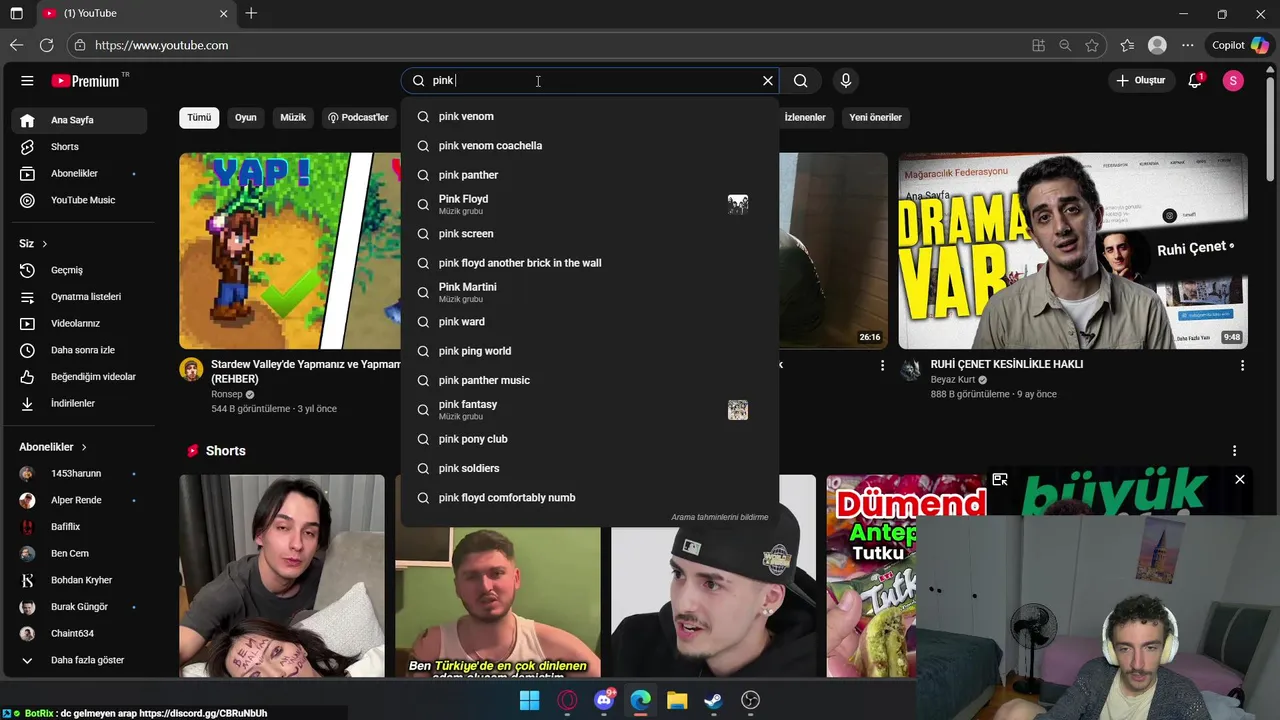Select the Yeni öneriler filter chip
1280x720 pixels.
pos(876,117)
